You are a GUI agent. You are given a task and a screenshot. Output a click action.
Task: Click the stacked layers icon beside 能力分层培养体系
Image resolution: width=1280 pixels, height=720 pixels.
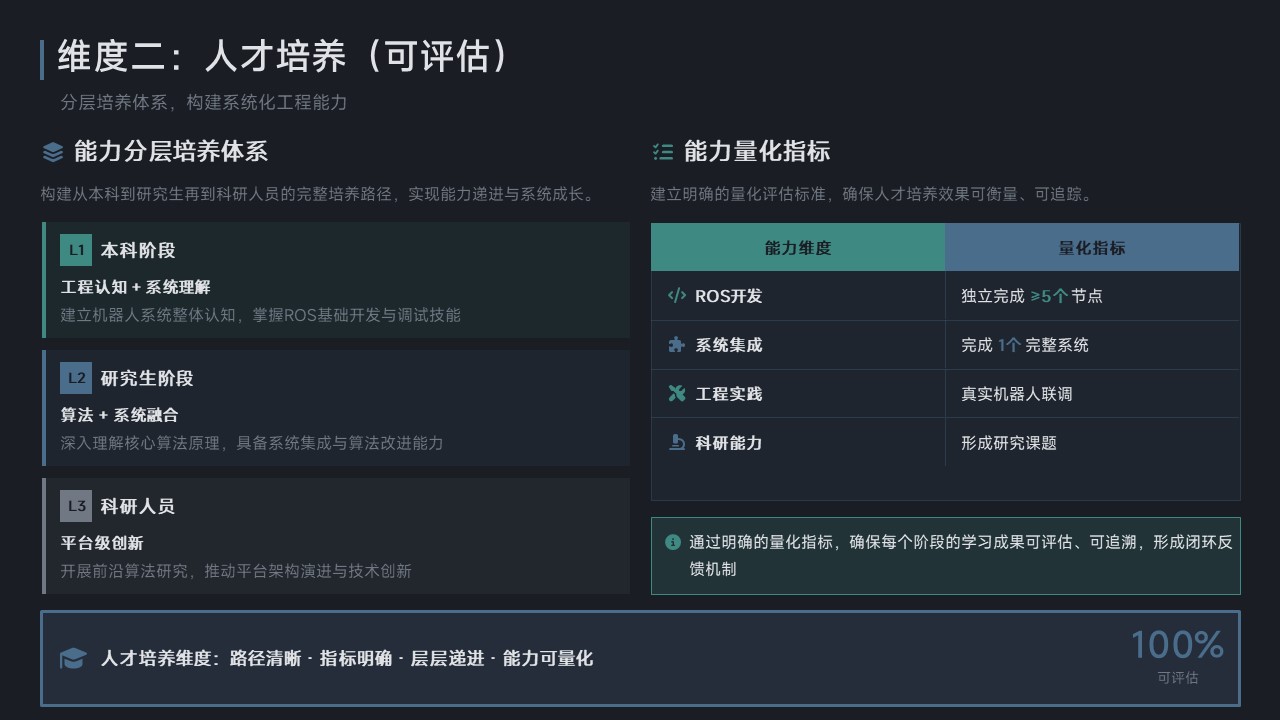pos(53,152)
